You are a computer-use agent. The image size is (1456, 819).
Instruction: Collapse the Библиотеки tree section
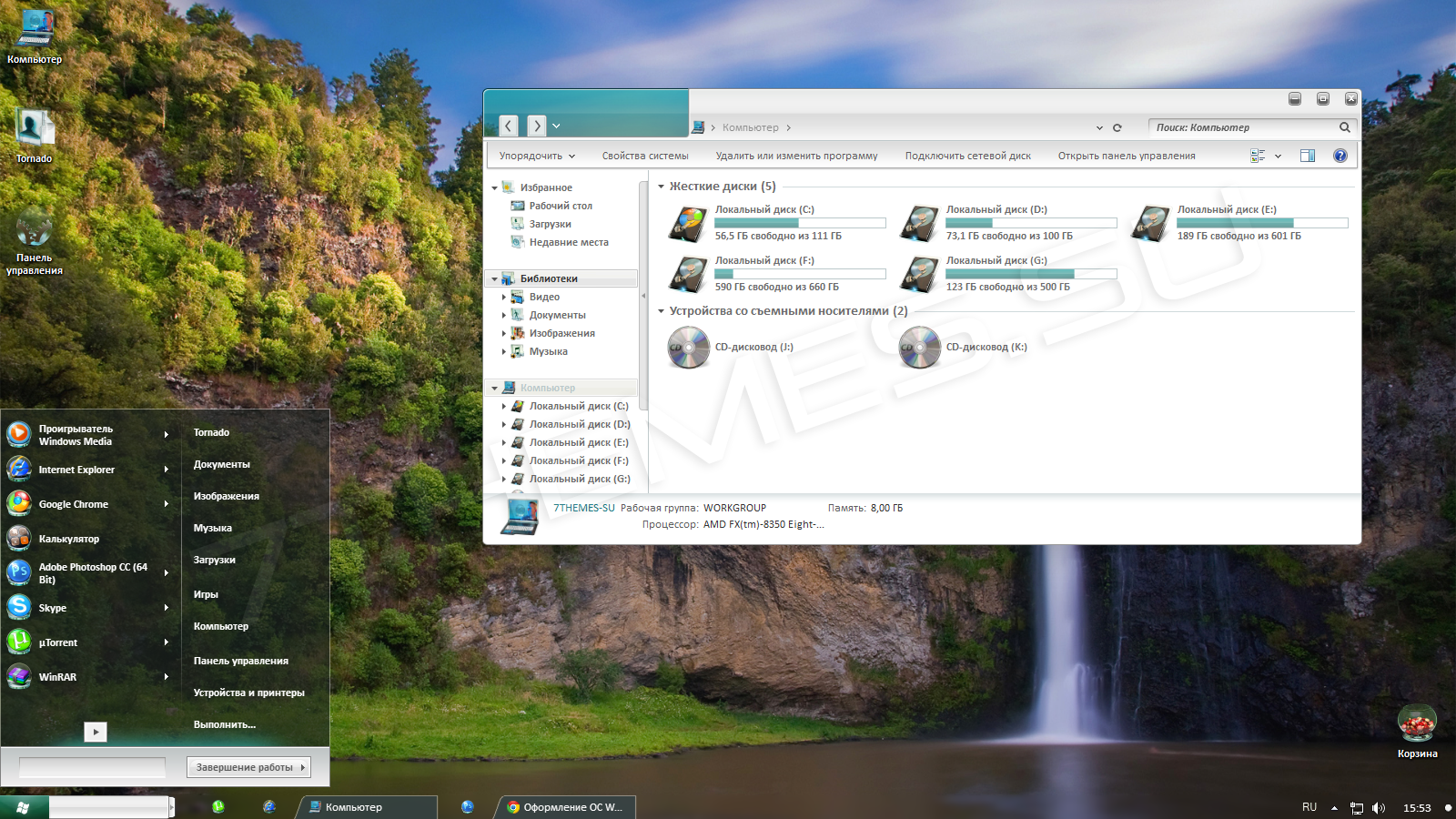[x=495, y=279]
